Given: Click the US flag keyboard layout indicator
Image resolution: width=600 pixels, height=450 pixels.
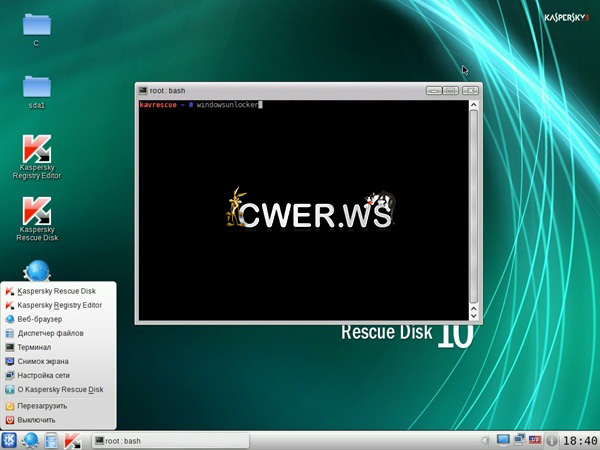Looking at the screenshot, I should pyautogui.click(x=535, y=440).
